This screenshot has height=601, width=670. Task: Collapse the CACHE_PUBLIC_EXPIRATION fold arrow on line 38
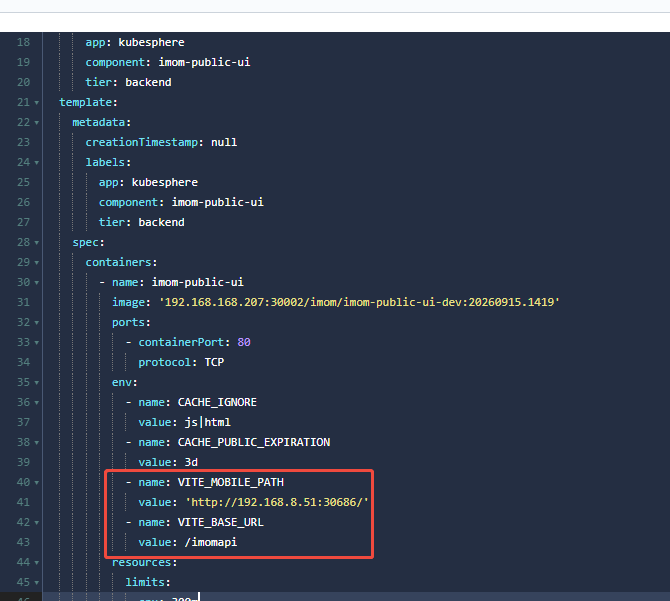pos(37,443)
